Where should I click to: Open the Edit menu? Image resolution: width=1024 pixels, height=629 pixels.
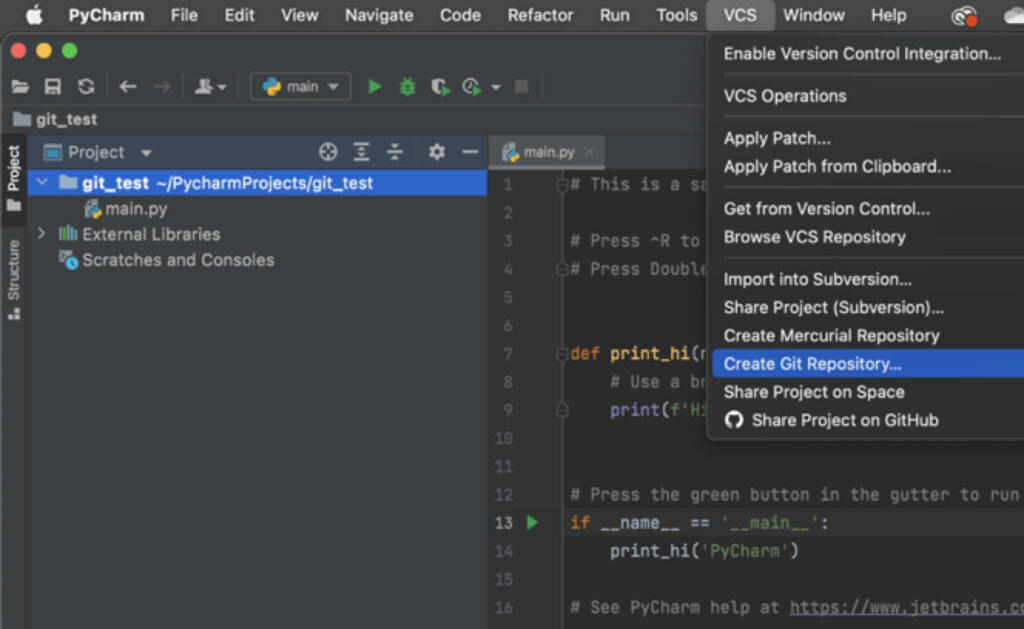[239, 15]
